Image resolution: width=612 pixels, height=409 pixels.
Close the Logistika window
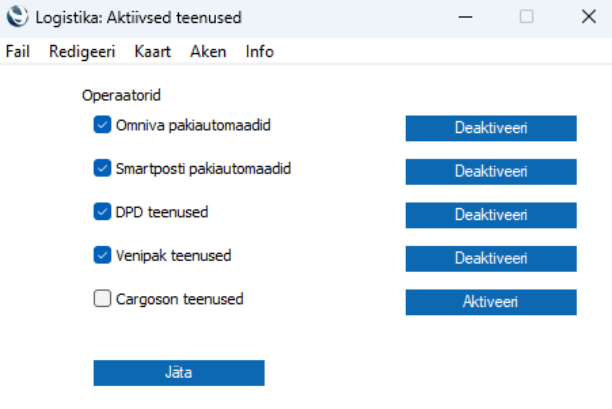(589, 17)
